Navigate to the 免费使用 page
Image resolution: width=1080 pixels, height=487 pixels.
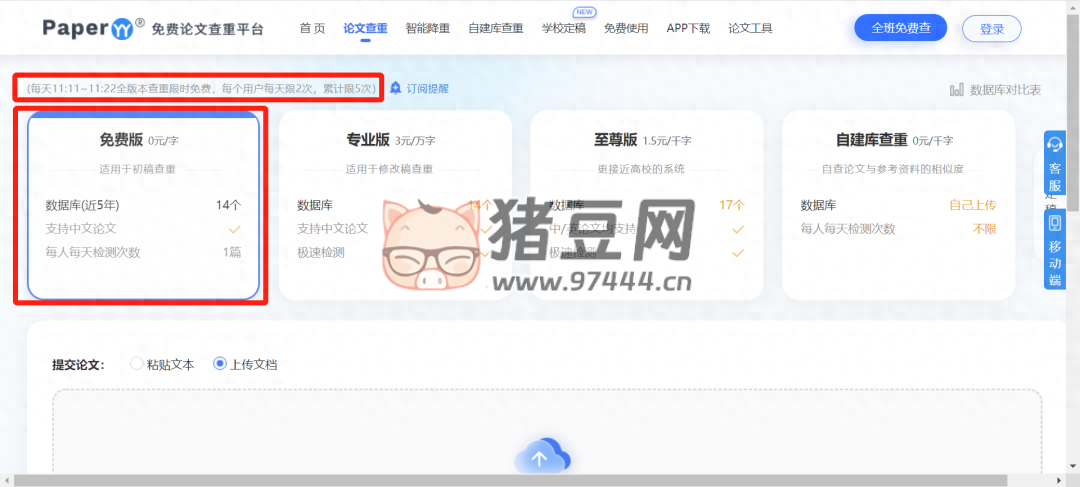click(626, 28)
